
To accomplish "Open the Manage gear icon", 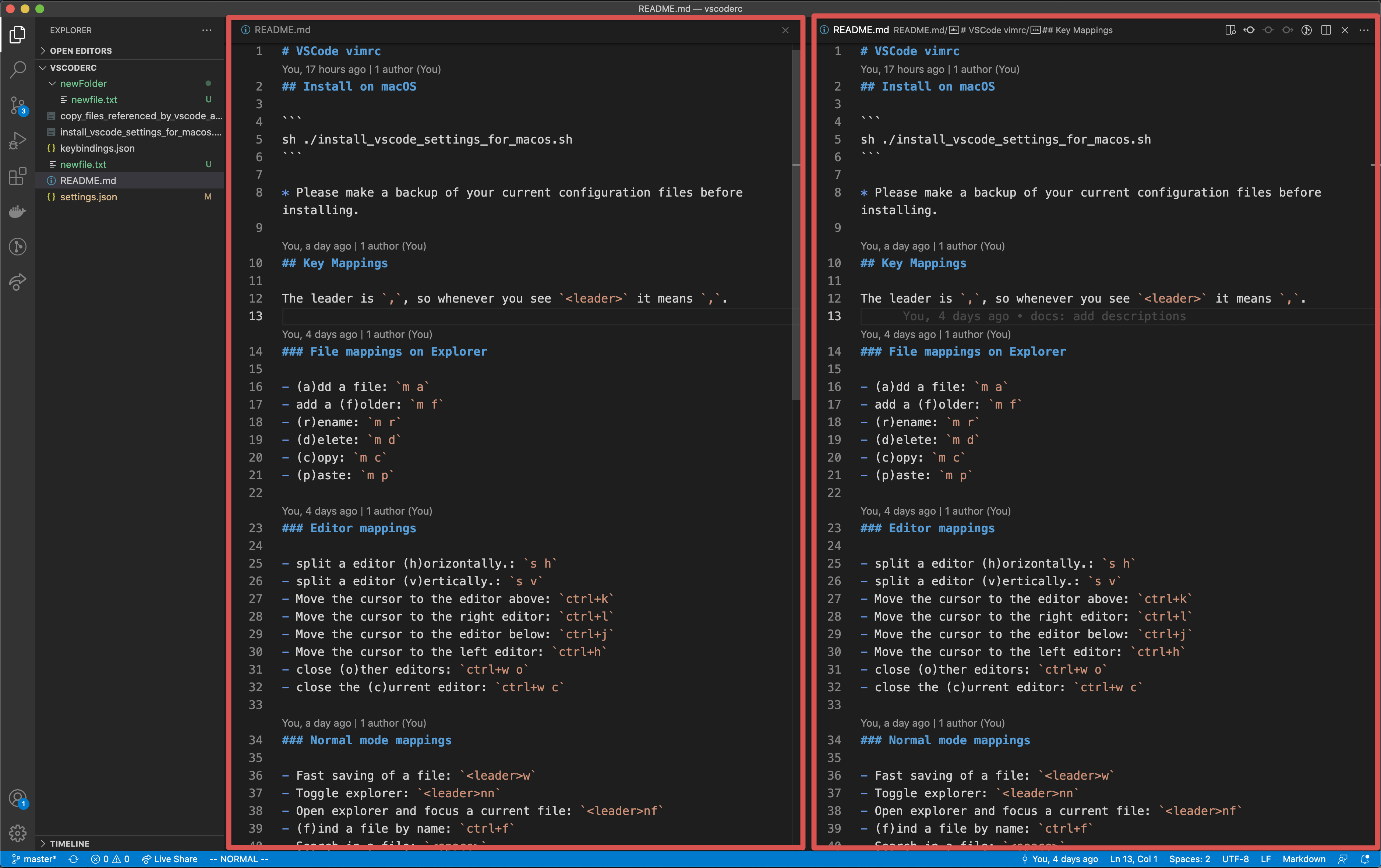I will 17,832.
